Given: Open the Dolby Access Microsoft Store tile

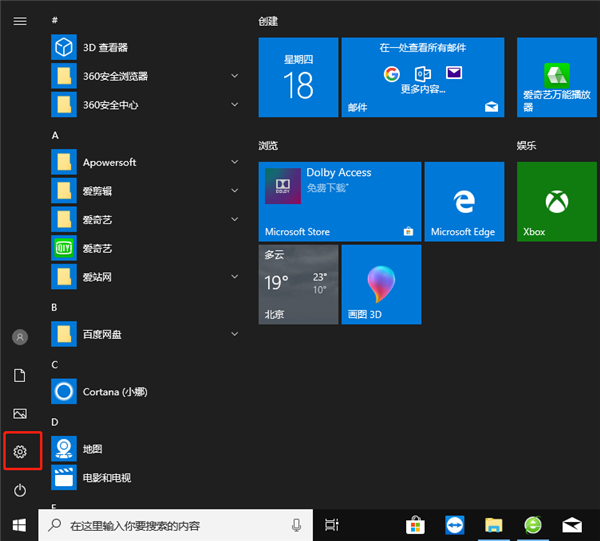Looking at the screenshot, I should (x=340, y=202).
